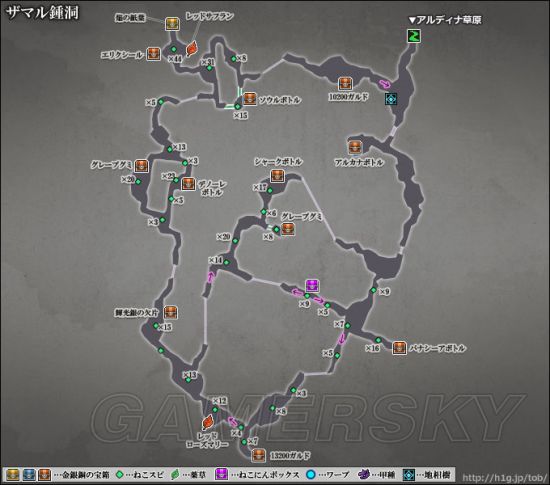This screenshot has width=550, height=485.
Task: Select the purple 甲種 legend icon
Action: click(365, 474)
